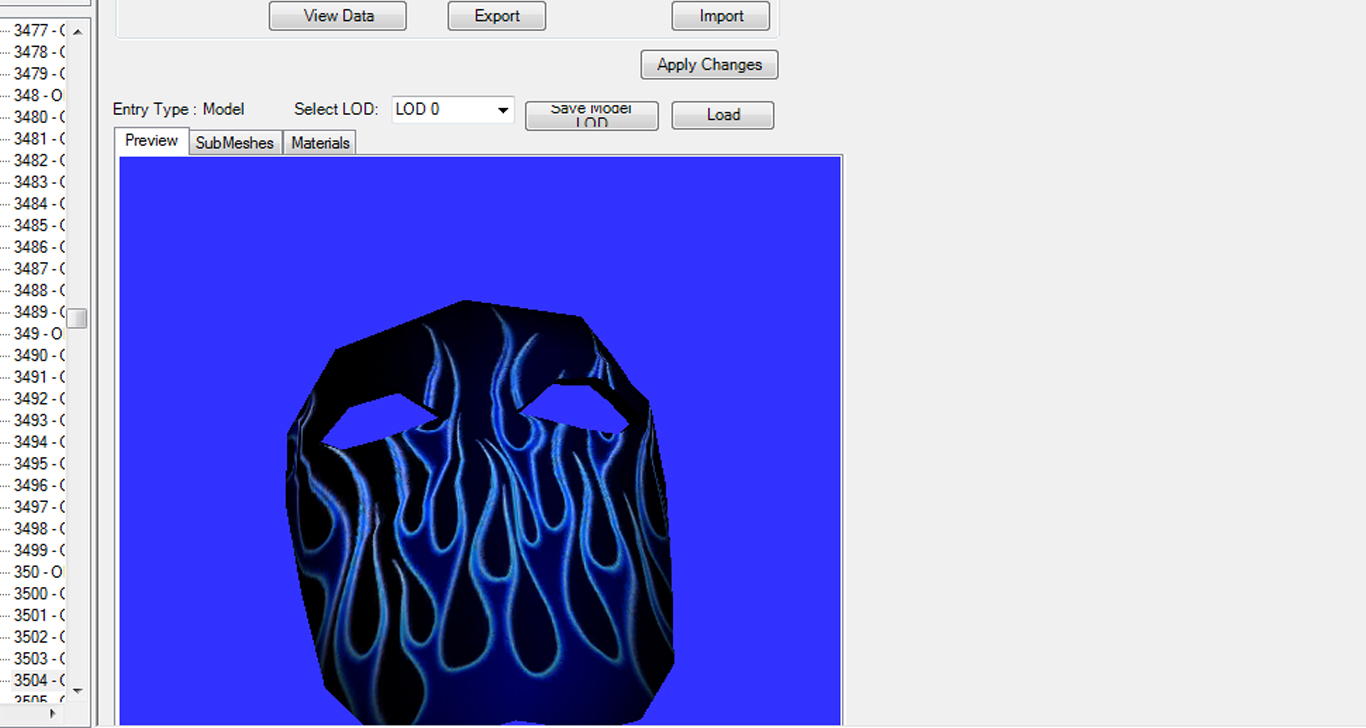Switch to the Preview tab
The width and height of the screenshot is (1366, 728).
[151, 141]
